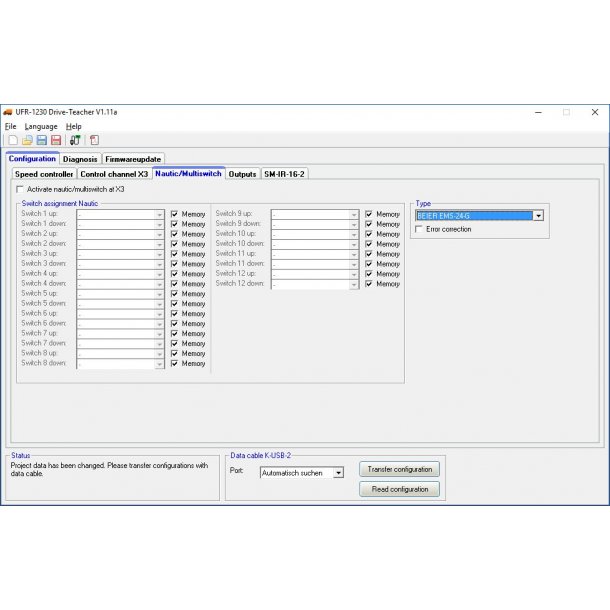The width and height of the screenshot is (610, 610).
Task: Open the Control channel X3 tab
Action: click(x=114, y=174)
